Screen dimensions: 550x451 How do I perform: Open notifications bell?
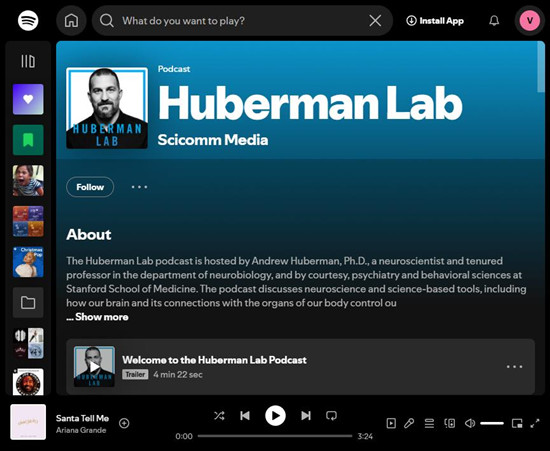pos(494,21)
